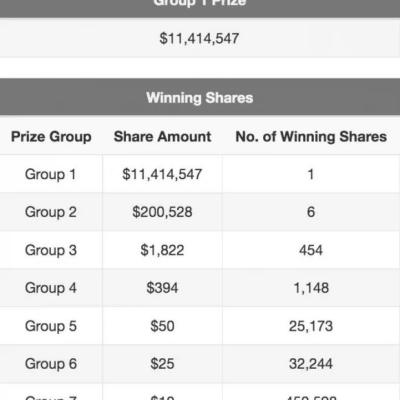Click the Group 1 Prize amount $11,414,547
The height and width of the screenshot is (400, 400).
(x=199, y=38)
